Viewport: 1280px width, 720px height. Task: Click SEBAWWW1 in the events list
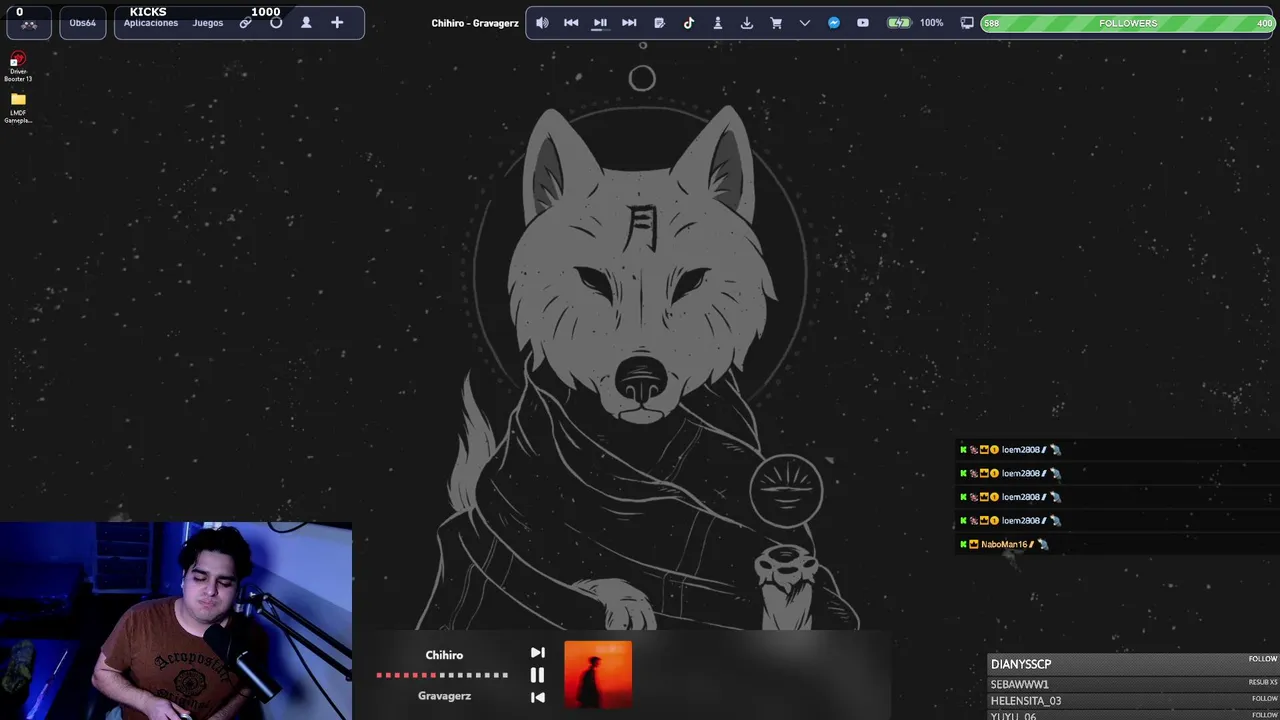tap(1020, 684)
